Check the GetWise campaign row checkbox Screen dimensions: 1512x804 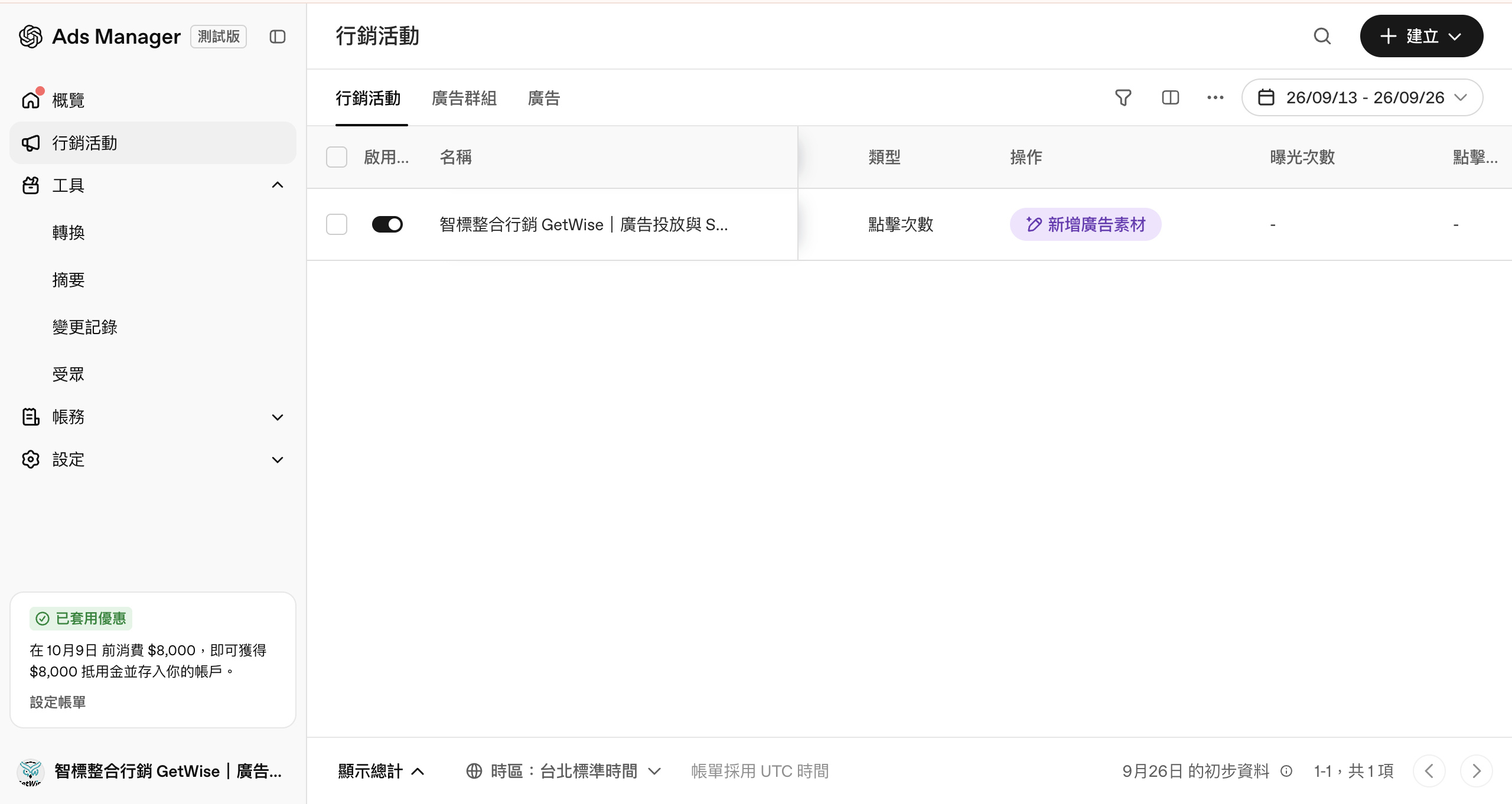tap(337, 224)
